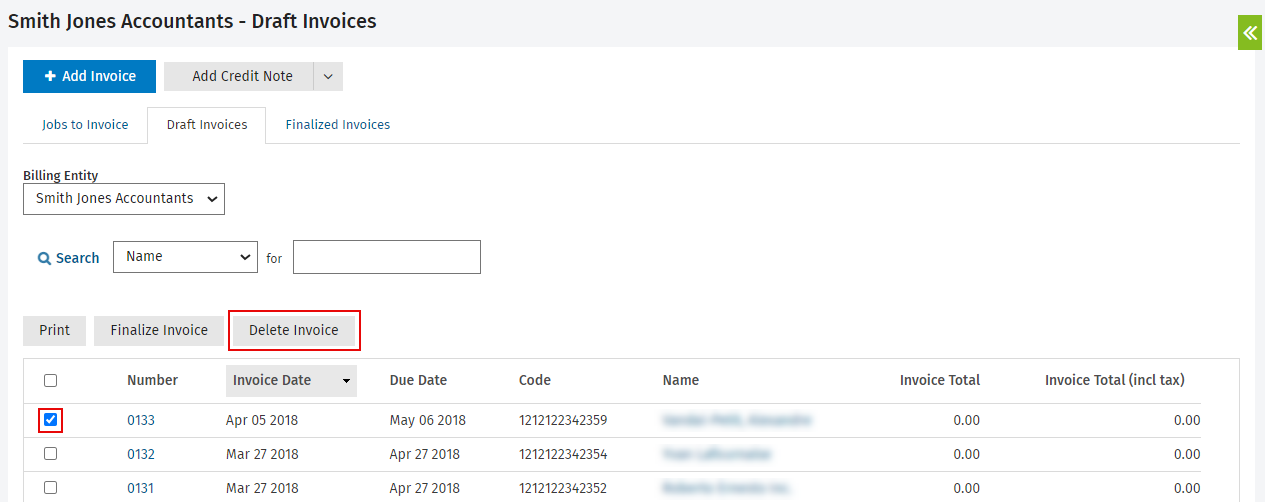
Task: Click the Due Date column header
Action: tap(418, 380)
